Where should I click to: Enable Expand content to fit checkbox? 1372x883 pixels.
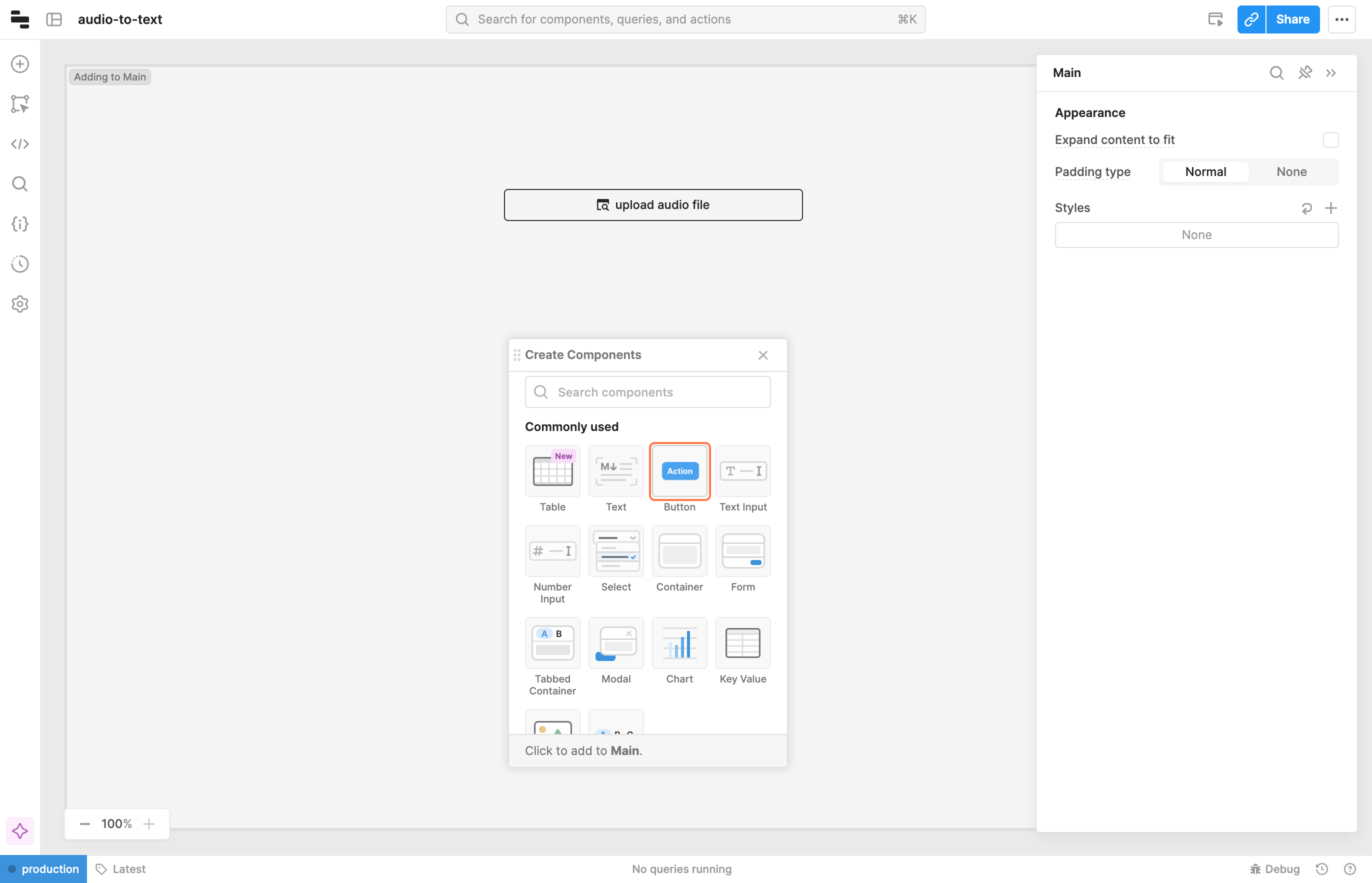[x=1330, y=140]
